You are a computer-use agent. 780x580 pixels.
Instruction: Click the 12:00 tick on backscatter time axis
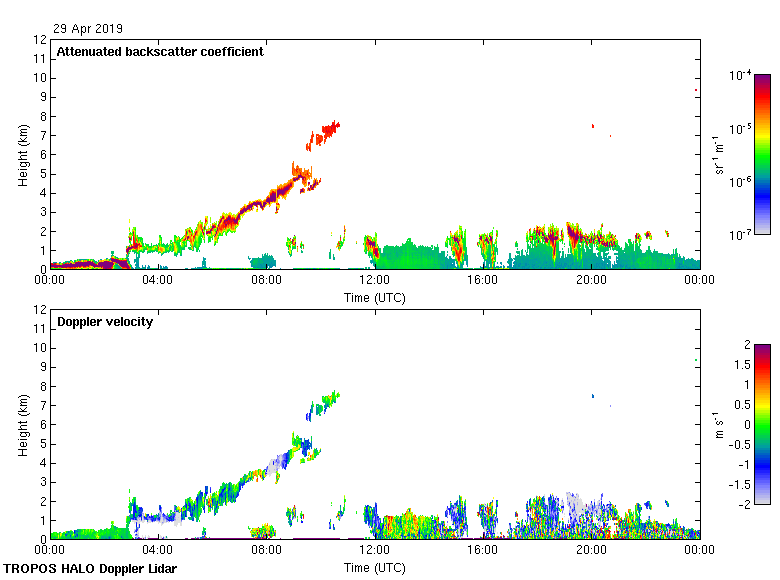[x=375, y=281]
